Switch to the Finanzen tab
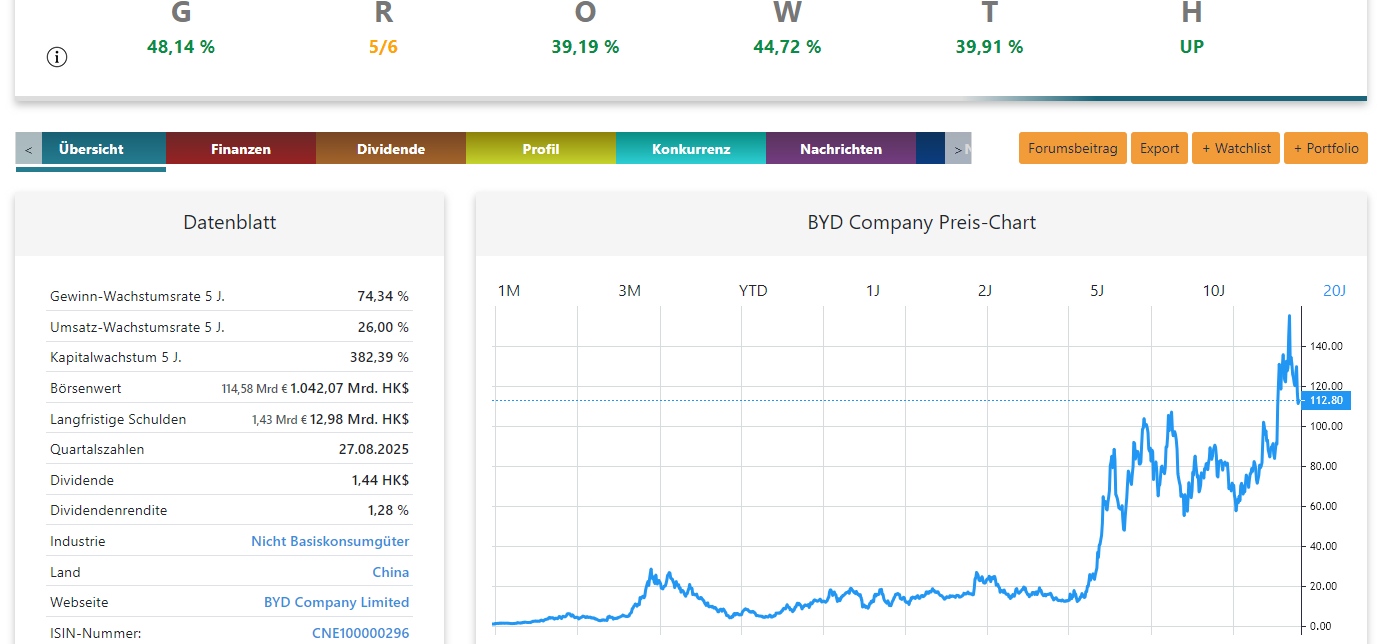 241,149
